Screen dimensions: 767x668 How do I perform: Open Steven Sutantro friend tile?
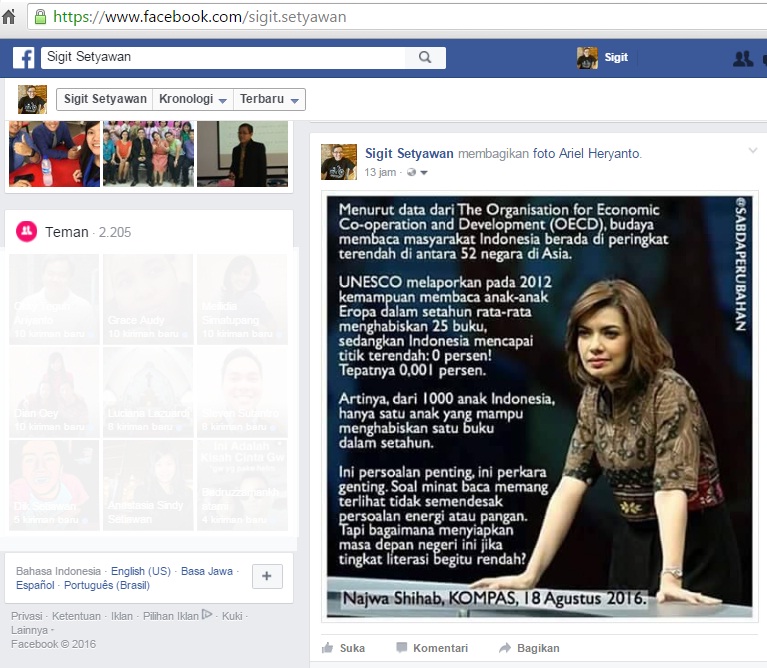pos(242,392)
